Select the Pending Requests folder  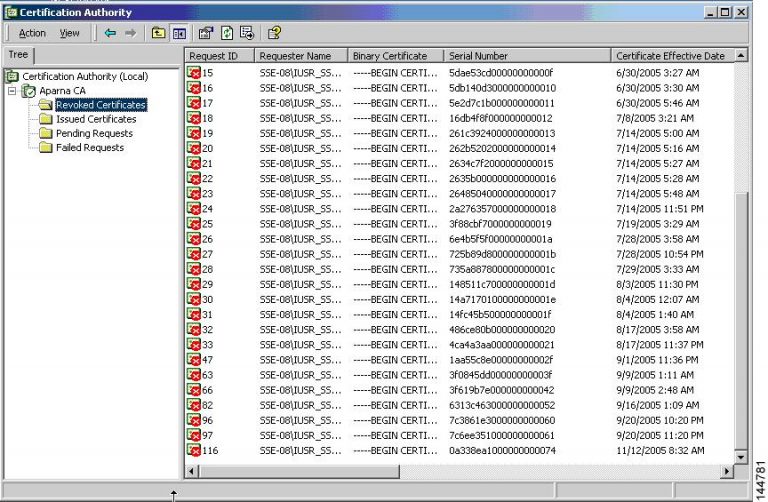(94, 133)
